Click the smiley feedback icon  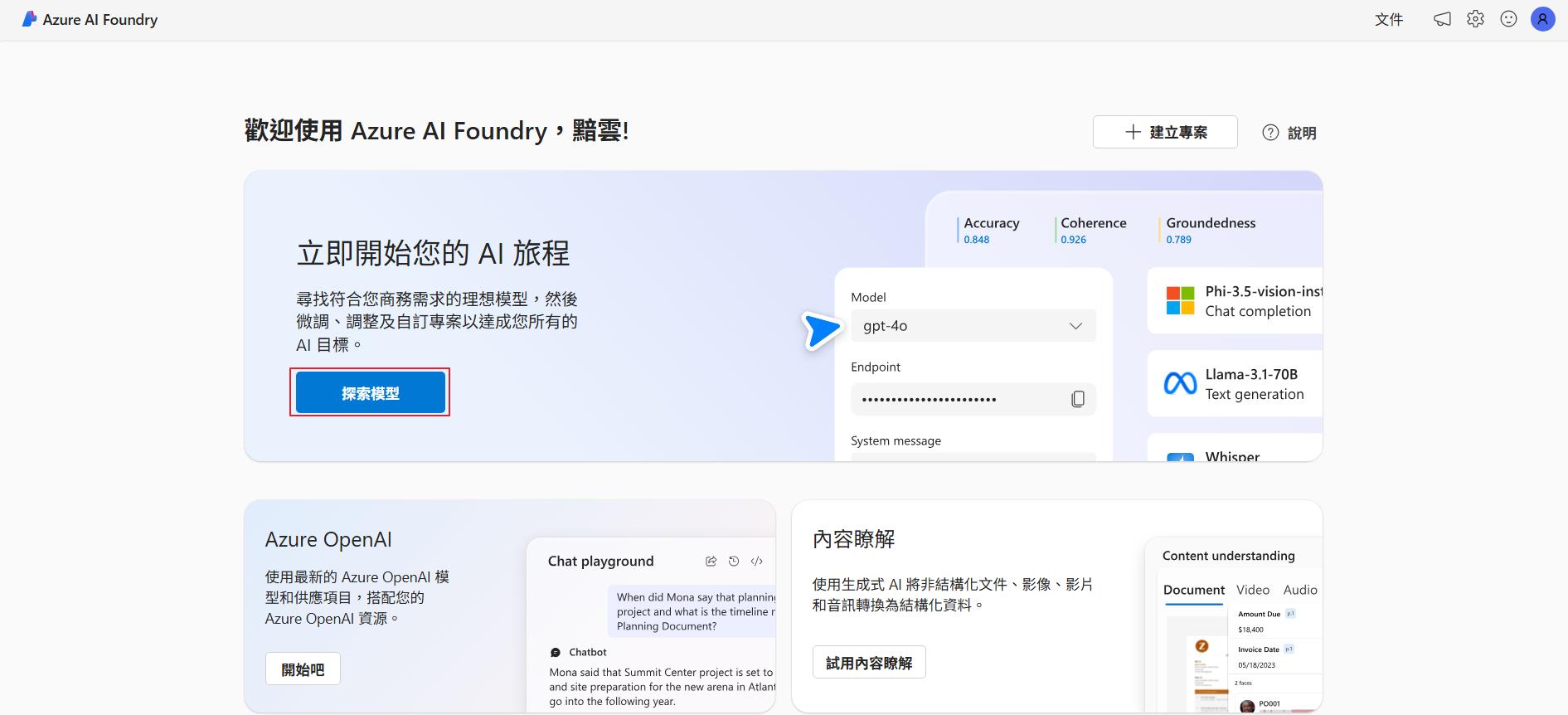(1508, 19)
